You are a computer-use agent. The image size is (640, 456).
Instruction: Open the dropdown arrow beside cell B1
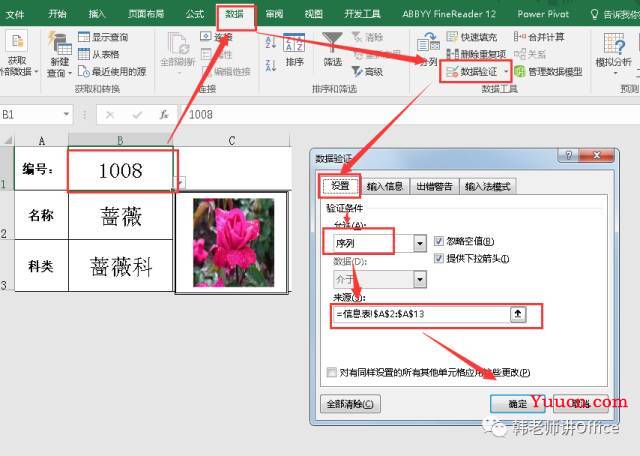click(x=179, y=182)
